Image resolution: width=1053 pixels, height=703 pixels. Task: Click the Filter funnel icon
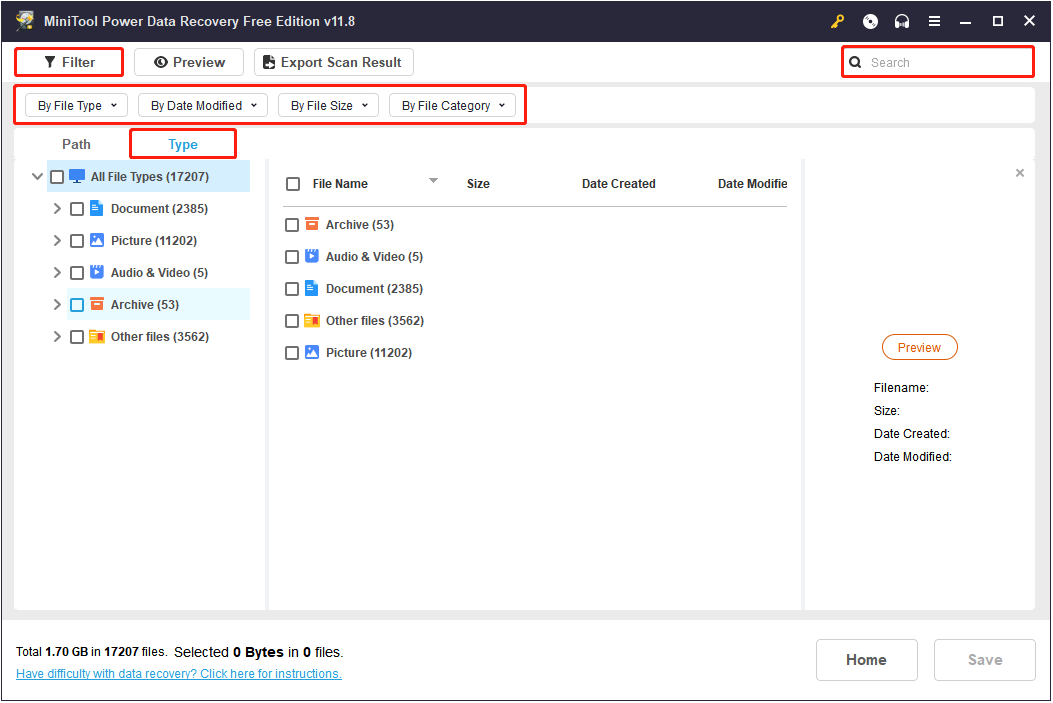point(50,62)
